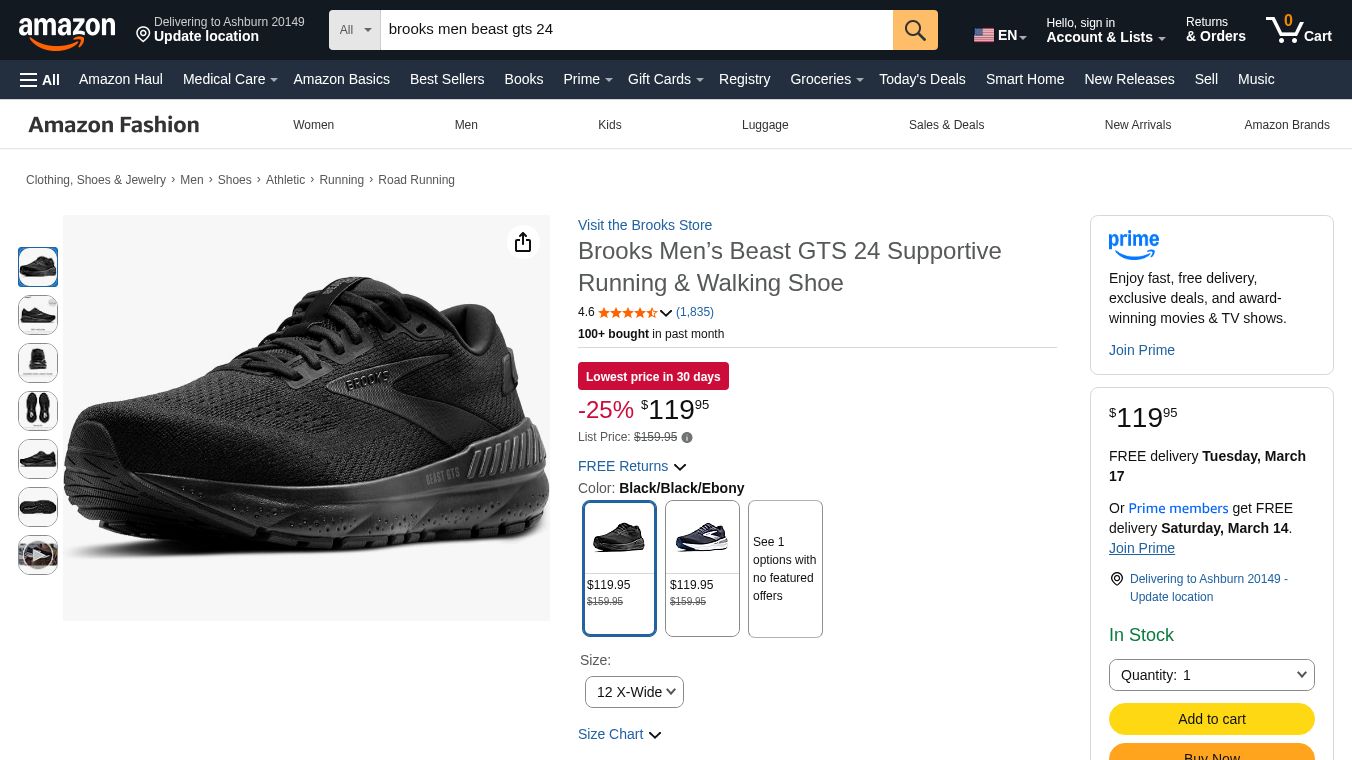Viewport: 1352px width, 760px height.
Task: Play the product video thumbnail
Action: pyautogui.click(x=38, y=555)
